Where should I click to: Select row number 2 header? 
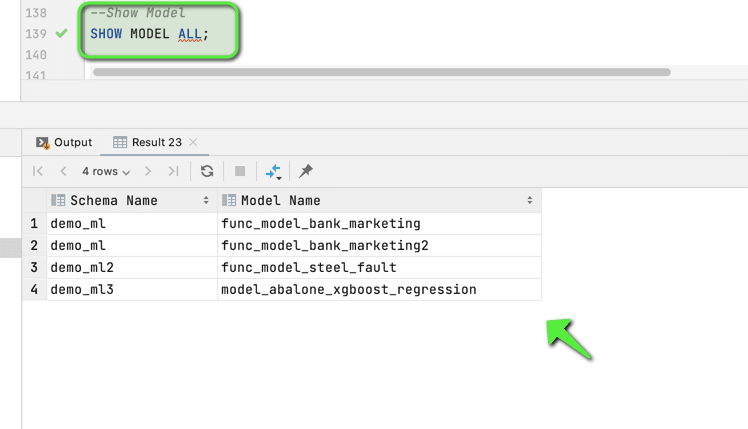tap(34, 245)
